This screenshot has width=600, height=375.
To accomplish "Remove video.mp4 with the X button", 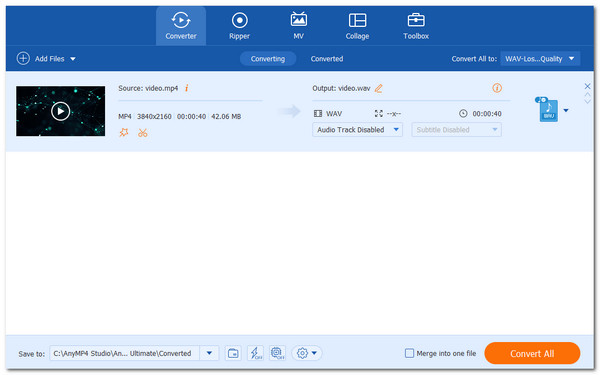I will [x=587, y=86].
